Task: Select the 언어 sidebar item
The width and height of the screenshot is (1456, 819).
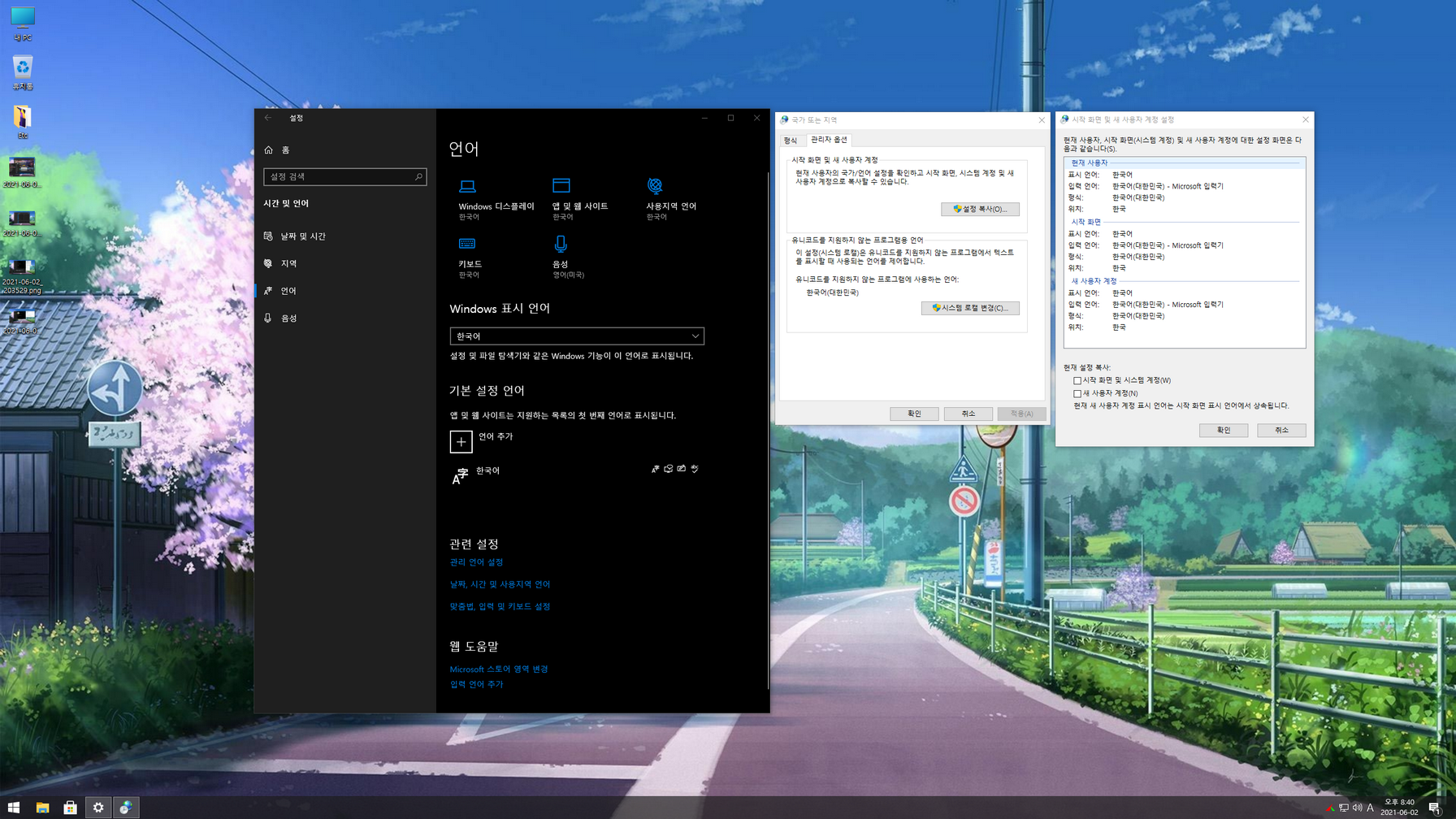Action: click(344, 291)
